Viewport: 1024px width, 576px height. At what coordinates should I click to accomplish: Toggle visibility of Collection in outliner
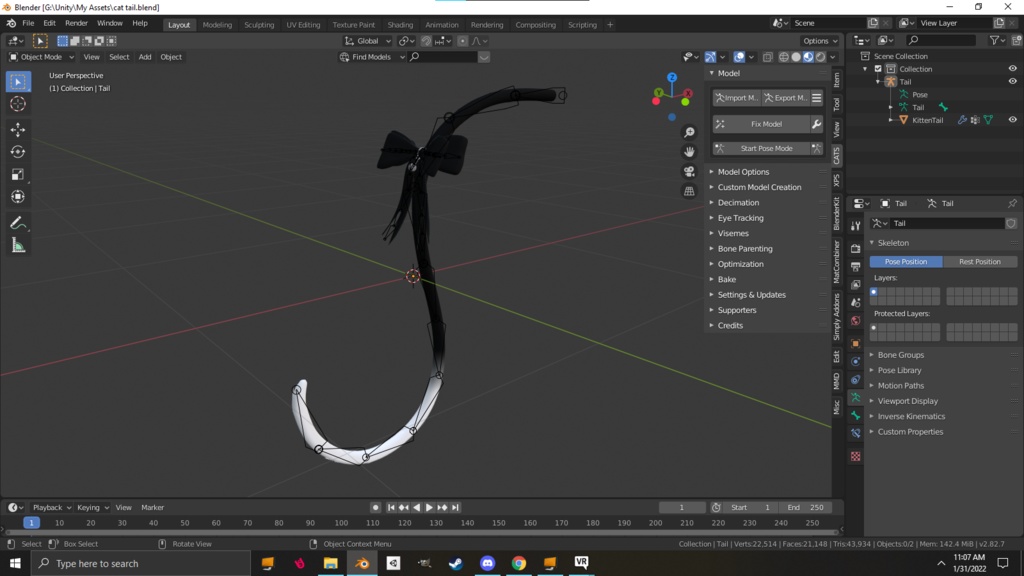pyautogui.click(x=1012, y=69)
